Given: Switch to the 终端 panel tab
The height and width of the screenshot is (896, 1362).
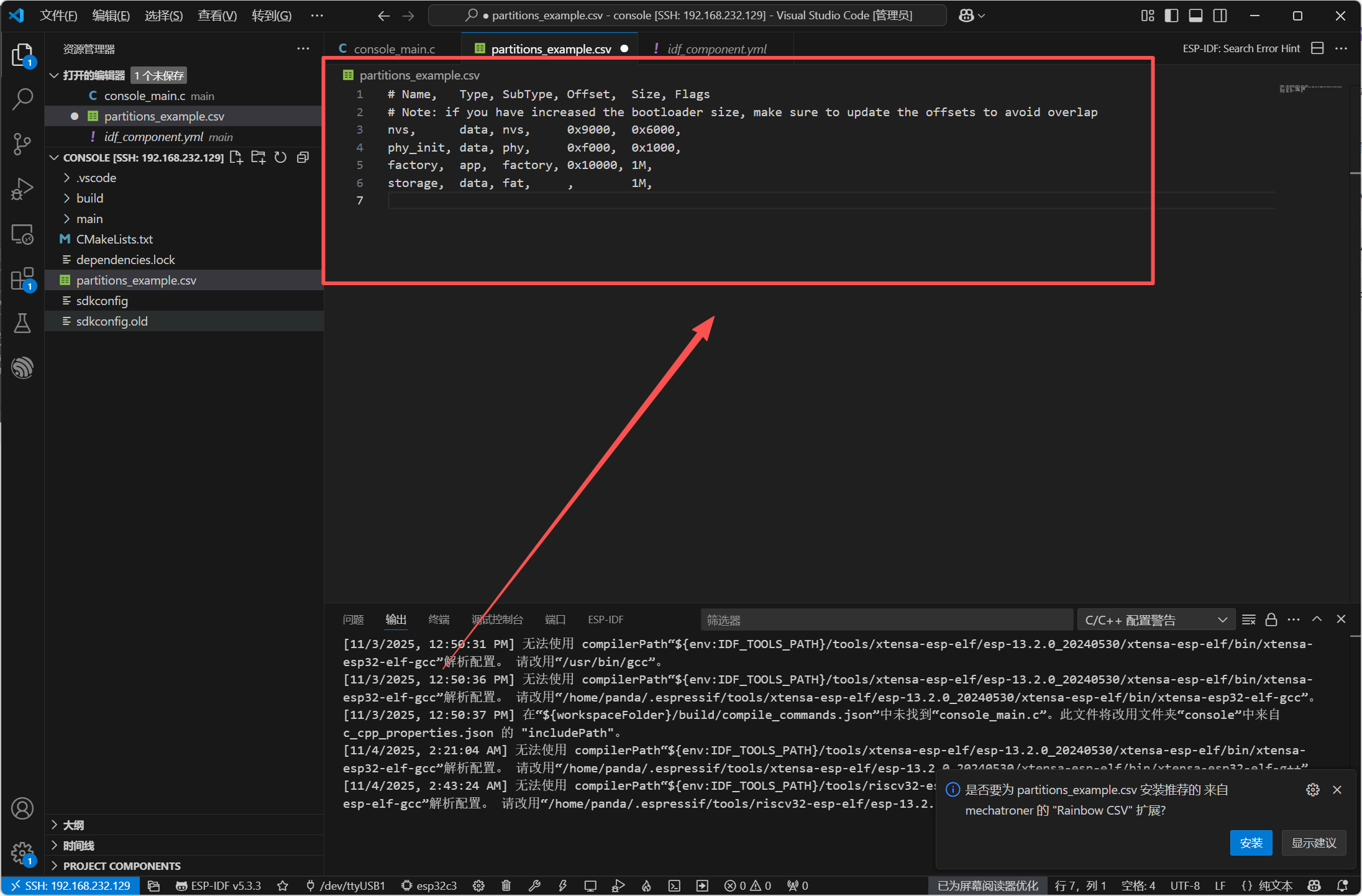Looking at the screenshot, I should (439, 619).
